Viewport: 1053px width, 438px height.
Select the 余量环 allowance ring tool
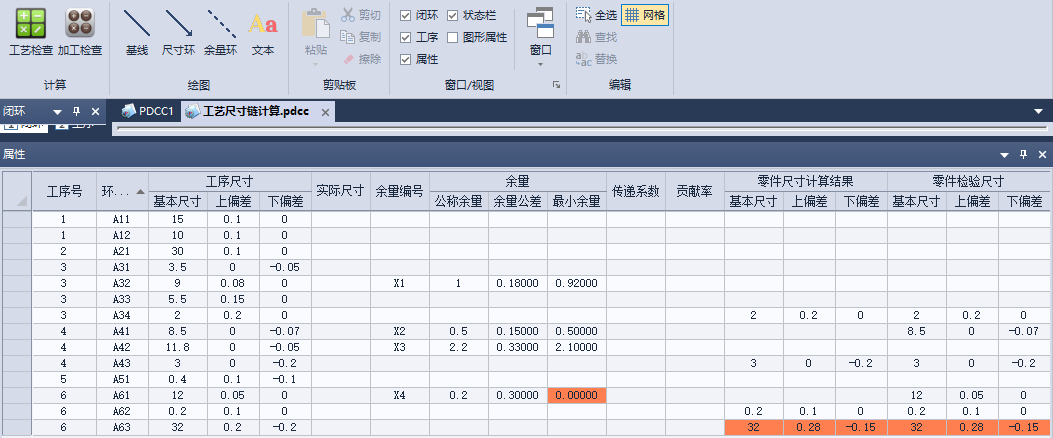coord(221,32)
